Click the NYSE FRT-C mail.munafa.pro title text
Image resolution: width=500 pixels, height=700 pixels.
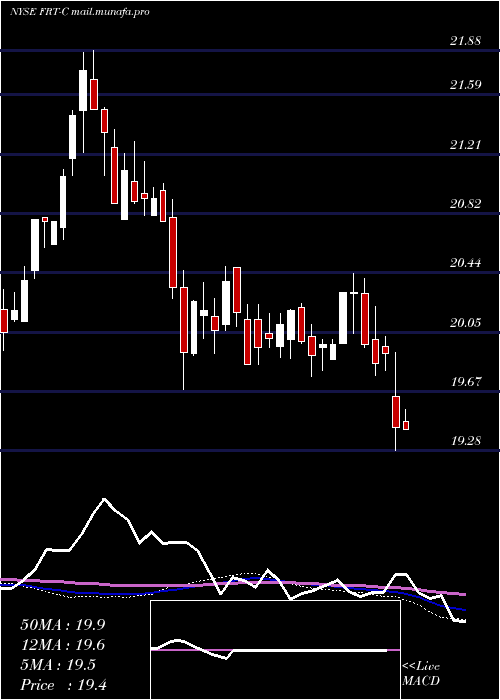click(x=79, y=12)
